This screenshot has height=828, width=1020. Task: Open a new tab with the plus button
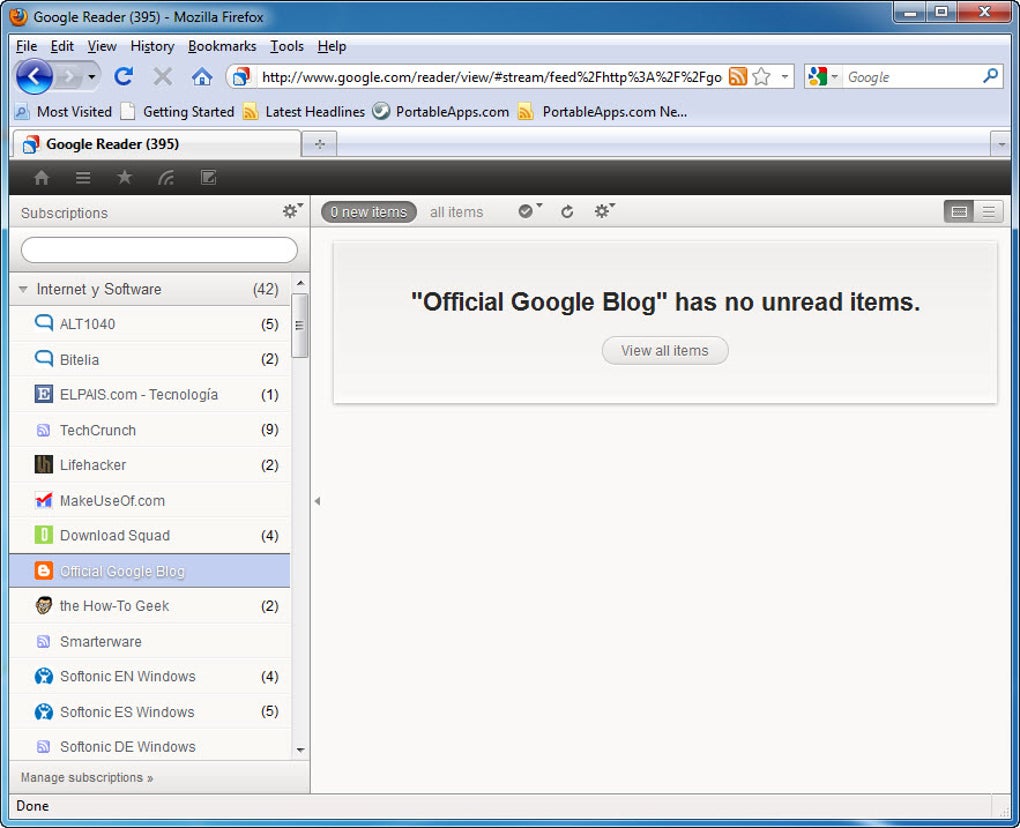click(319, 144)
